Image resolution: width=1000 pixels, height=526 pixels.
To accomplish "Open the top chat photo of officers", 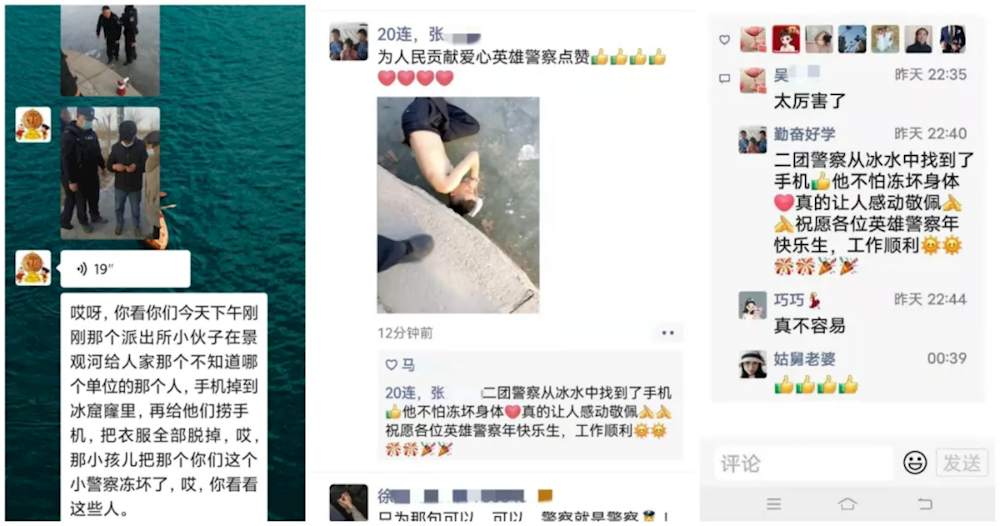I will [x=110, y=51].
